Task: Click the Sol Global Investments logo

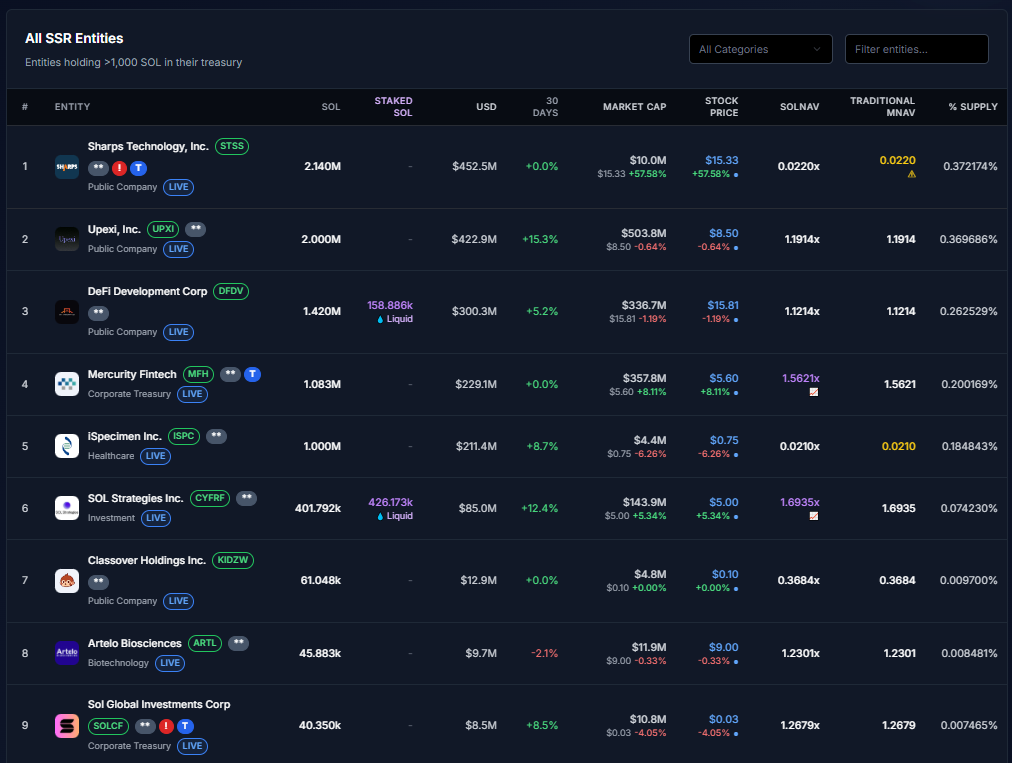Action: pos(67,726)
